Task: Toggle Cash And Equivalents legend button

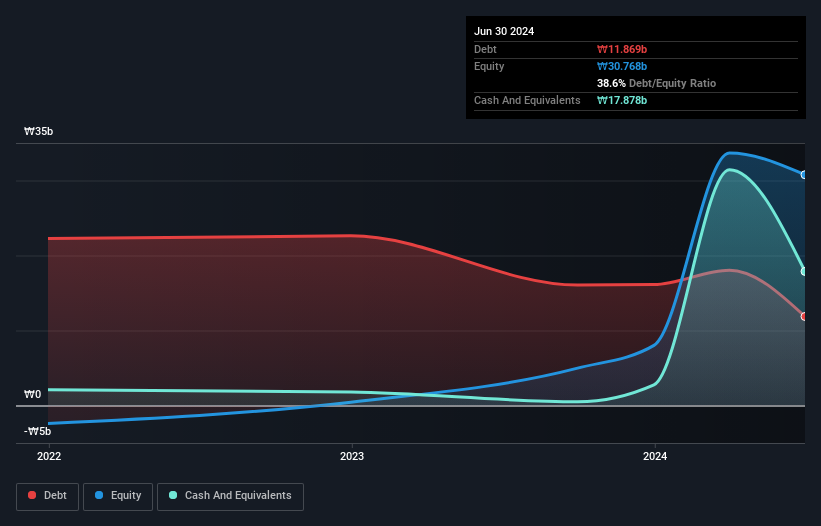Action: point(230,496)
